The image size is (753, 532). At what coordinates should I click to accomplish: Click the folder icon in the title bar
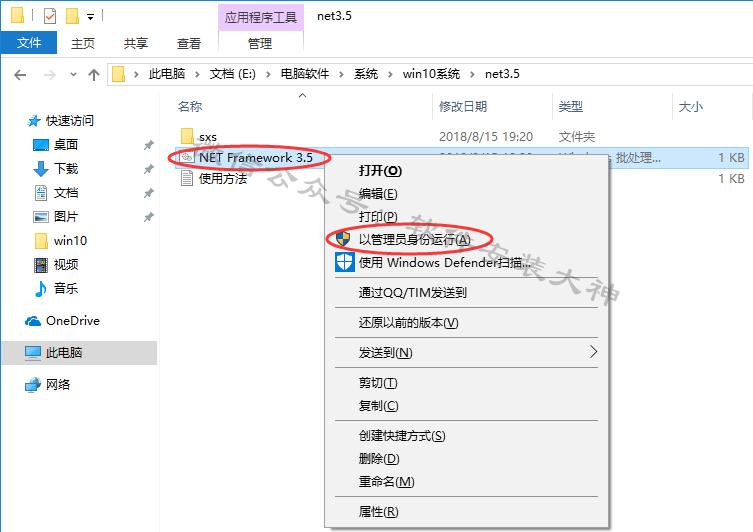coord(17,15)
